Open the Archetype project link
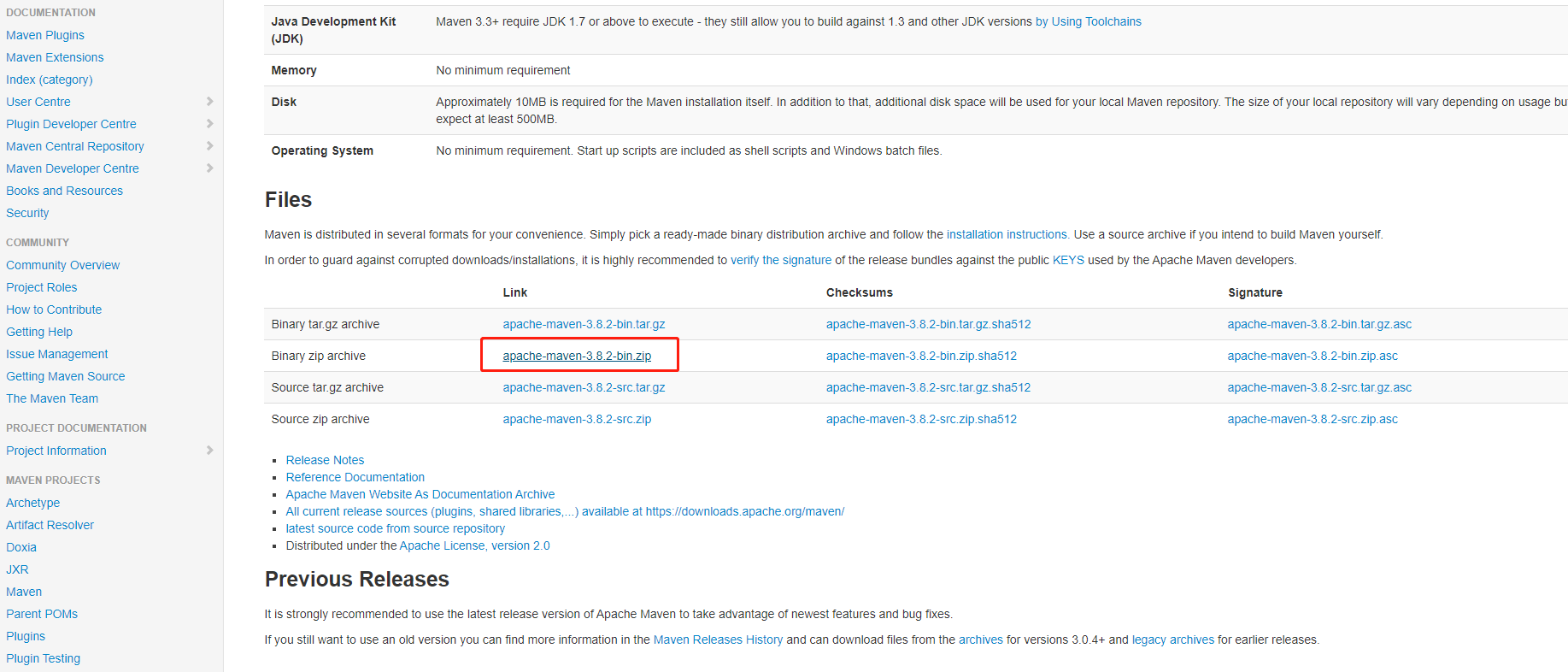Image resolution: width=1568 pixels, height=672 pixels. click(32, 503)
